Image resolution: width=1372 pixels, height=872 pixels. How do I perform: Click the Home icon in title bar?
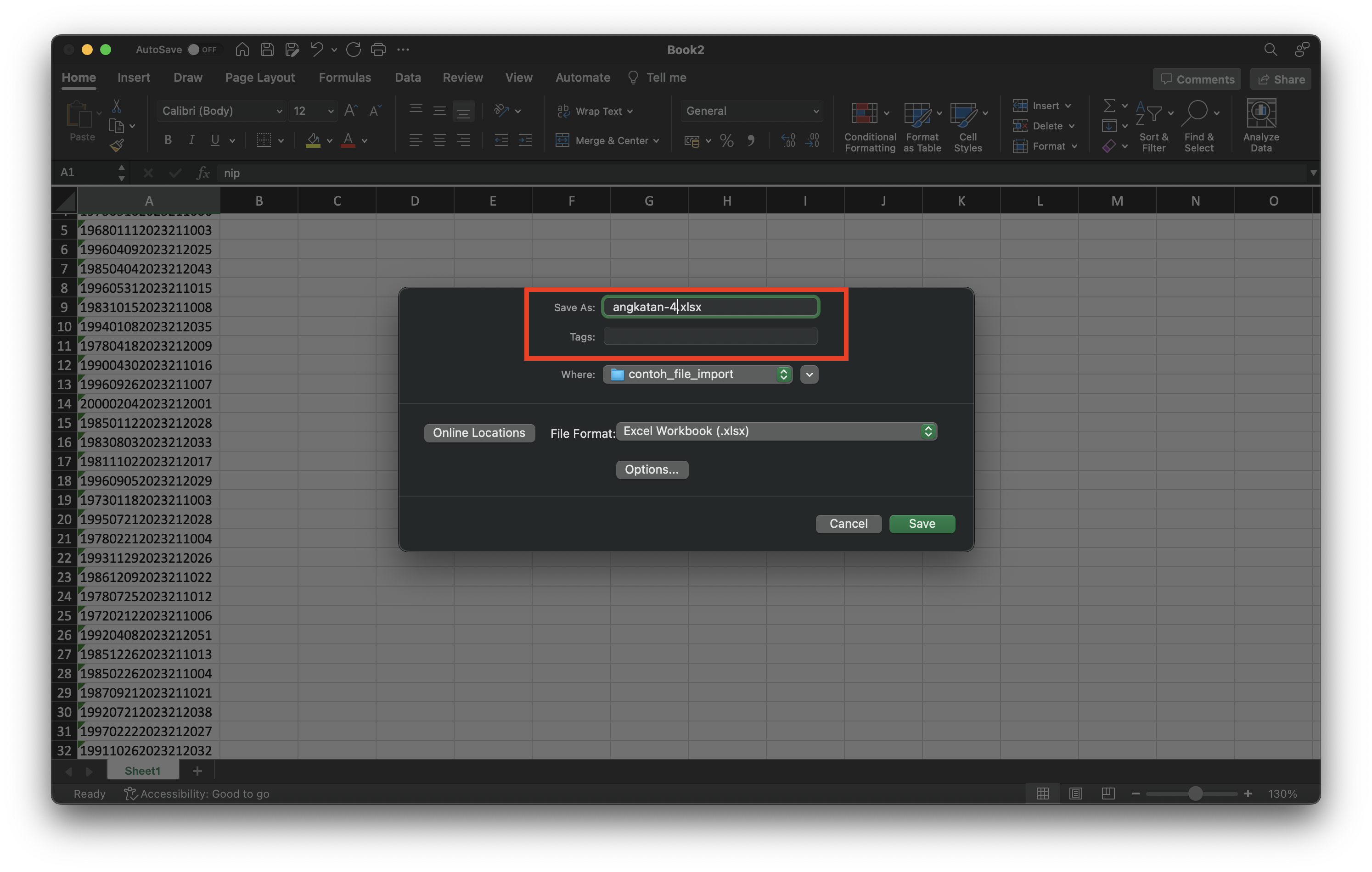[x=242, y=50]
